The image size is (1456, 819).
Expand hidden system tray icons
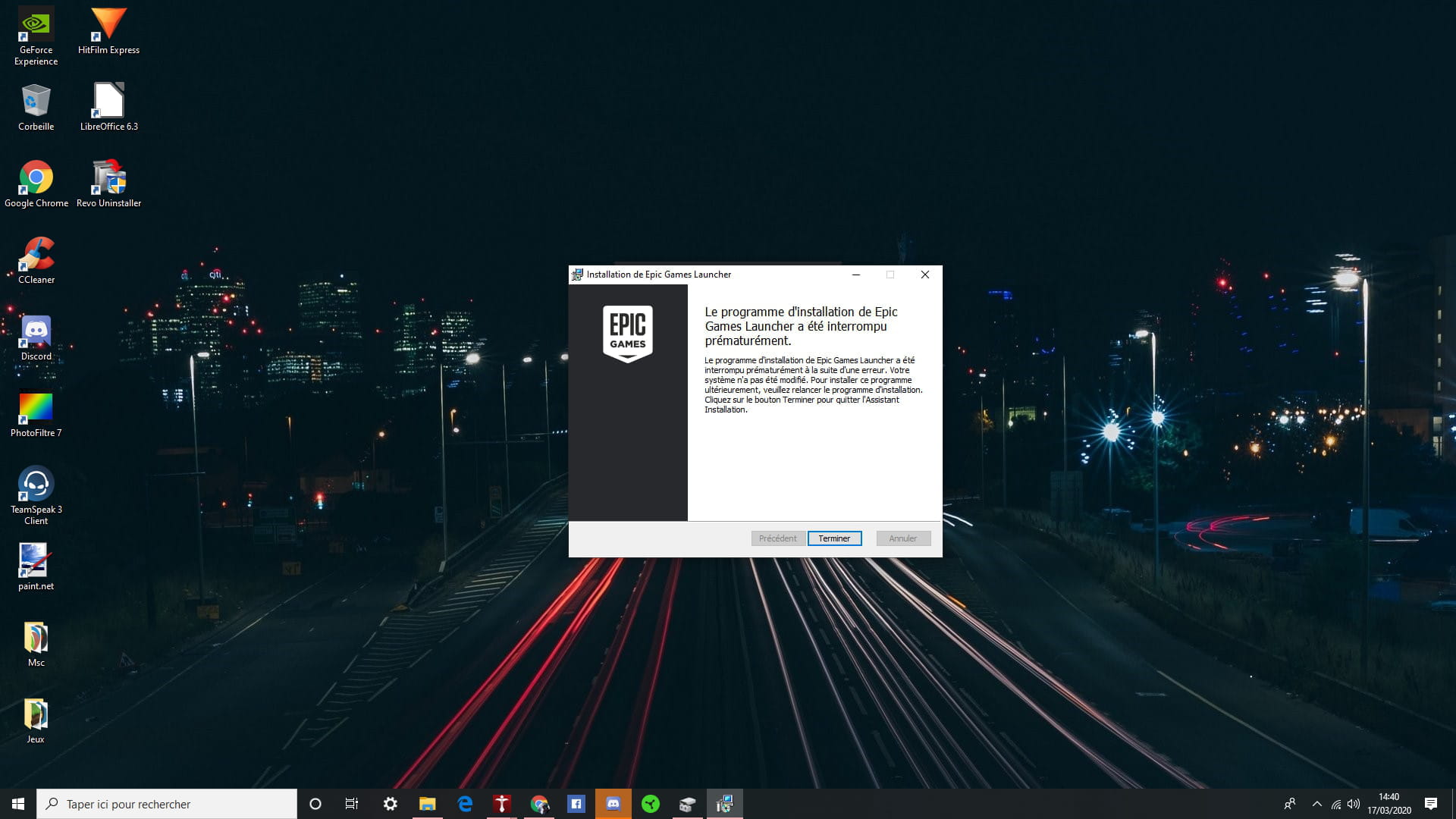pyautogui.click(x=1317, y=804)
